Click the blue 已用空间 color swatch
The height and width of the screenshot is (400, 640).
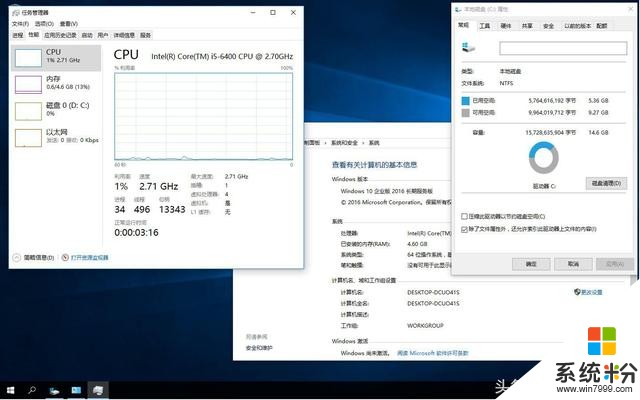point(465,100)
